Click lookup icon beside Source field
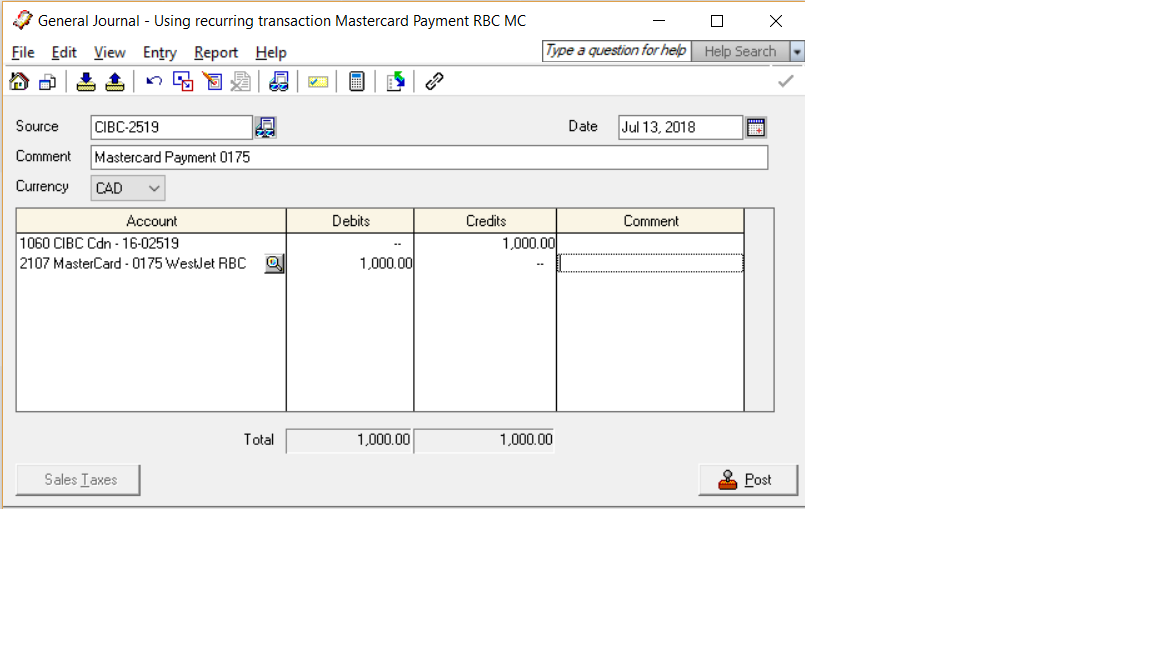1152x648 pixels. tap(265, 127)
